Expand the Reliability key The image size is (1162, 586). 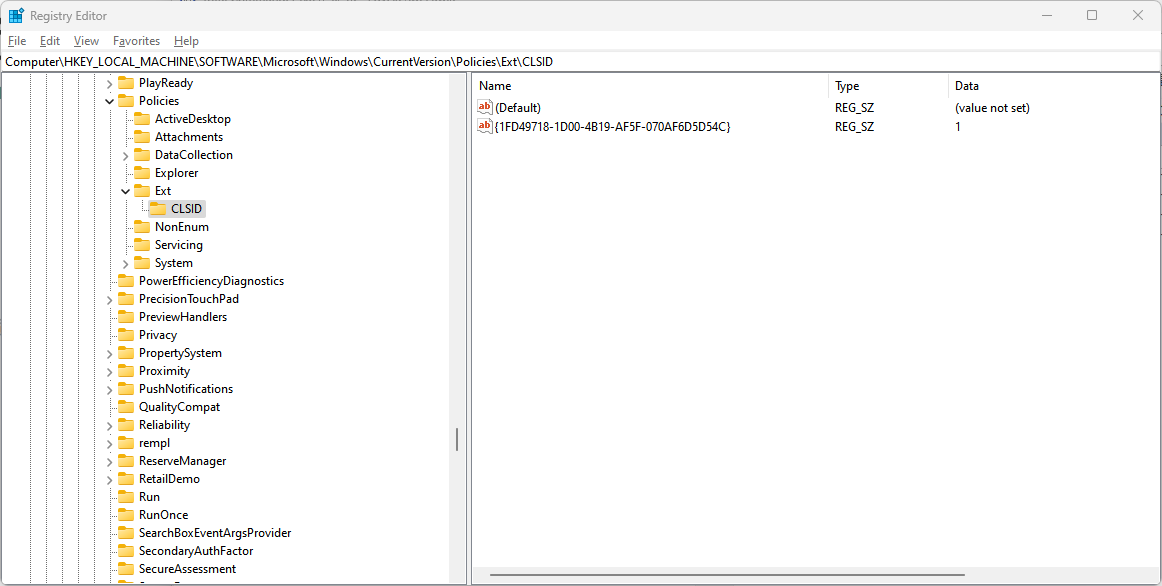click(110, 426)
